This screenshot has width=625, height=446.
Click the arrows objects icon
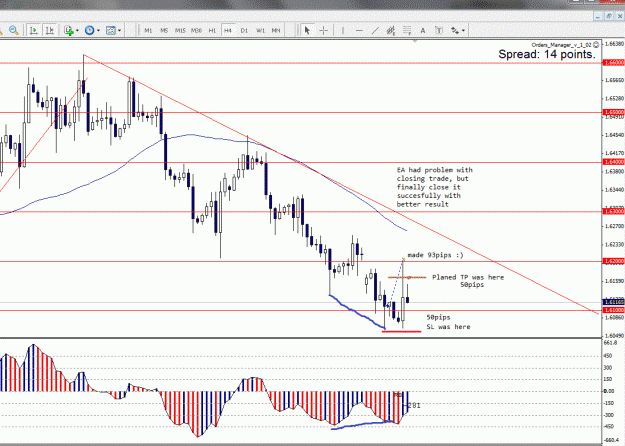click(x=455, y=30)
